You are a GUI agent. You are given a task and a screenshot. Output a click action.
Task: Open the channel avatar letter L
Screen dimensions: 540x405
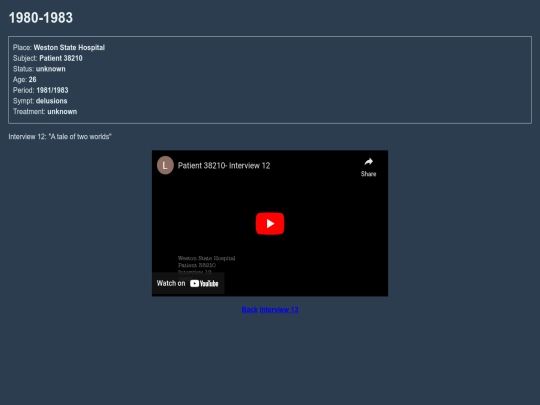click(165, 165)
